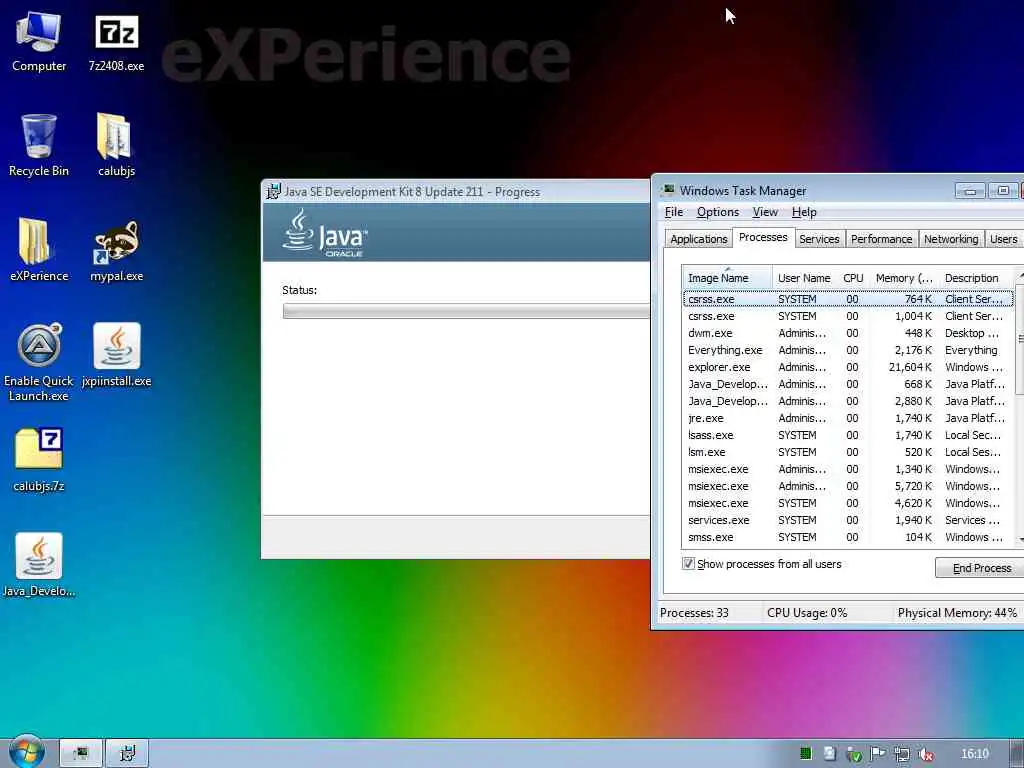Click Java installer taskbar button
Image resolution: width=1024 pixels, height=768 pixels.
[127, 754]
